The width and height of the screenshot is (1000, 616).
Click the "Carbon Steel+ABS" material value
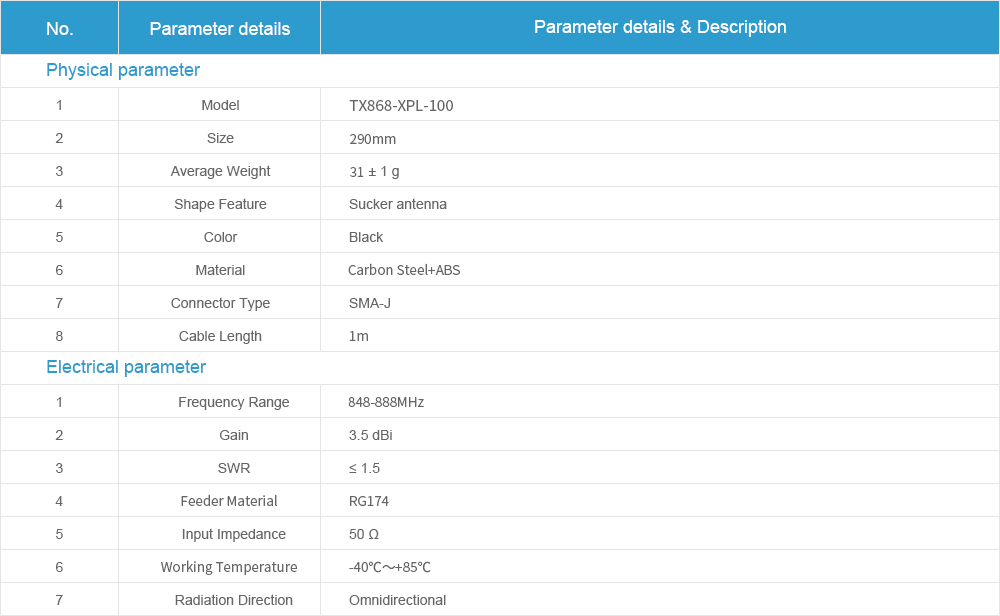(404, 270)
